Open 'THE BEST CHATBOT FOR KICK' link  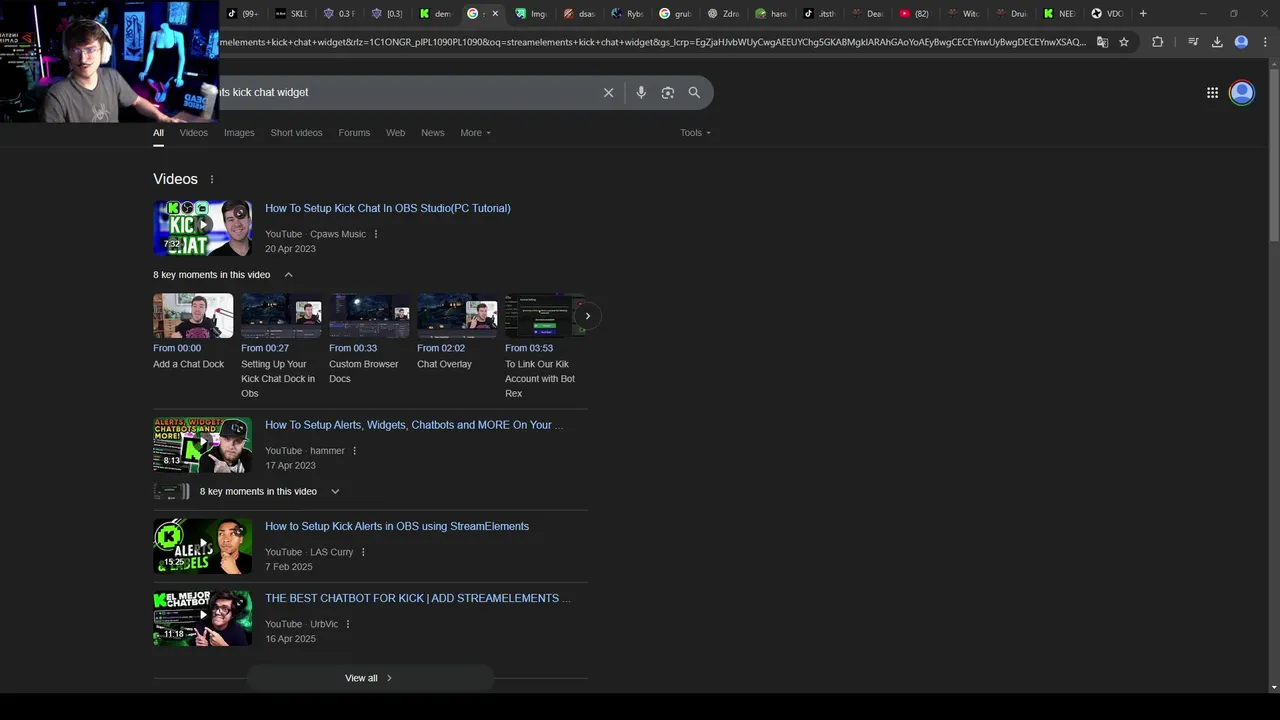(418, 598)
